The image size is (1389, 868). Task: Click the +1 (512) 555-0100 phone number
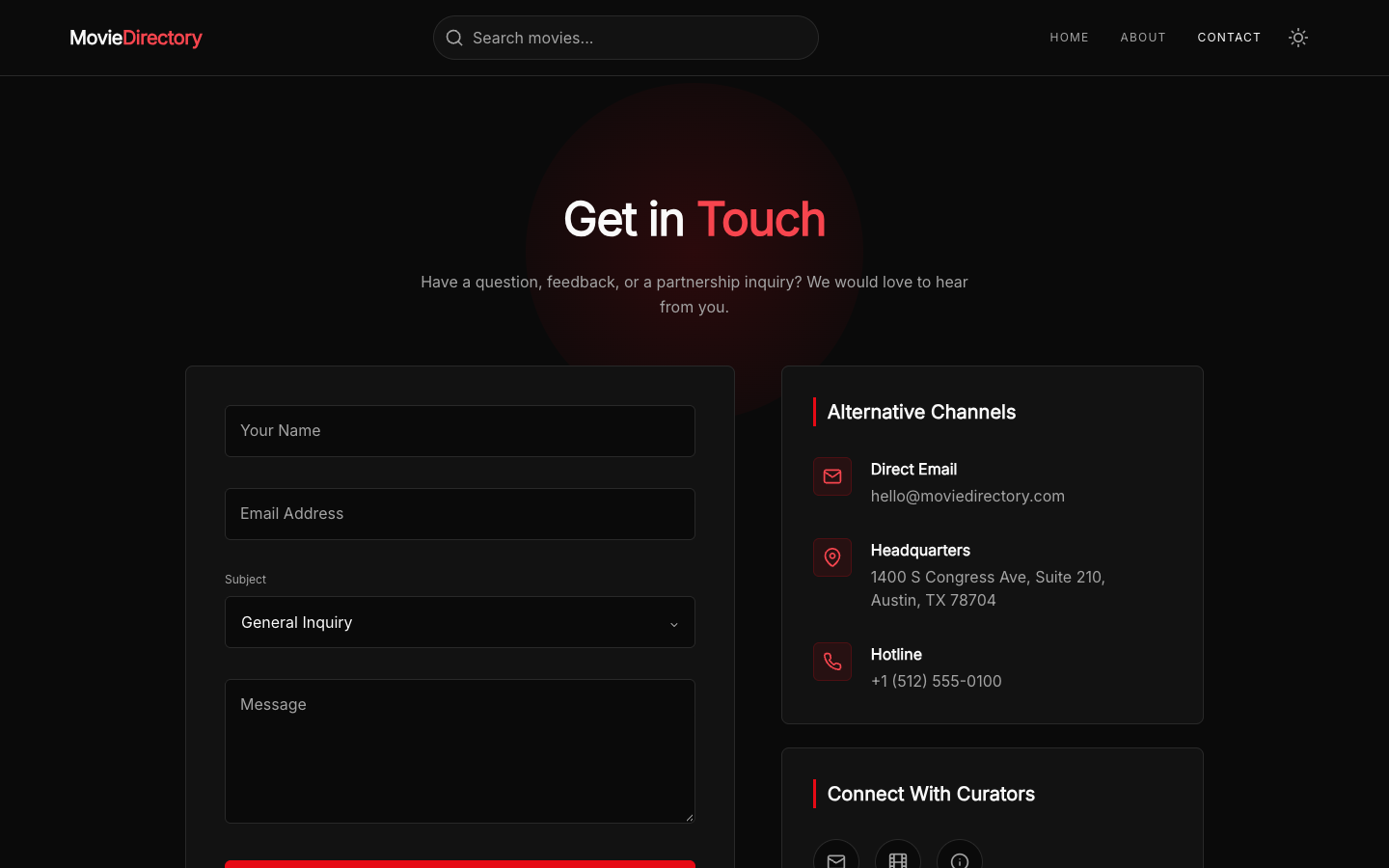click(x=936, y=681)
